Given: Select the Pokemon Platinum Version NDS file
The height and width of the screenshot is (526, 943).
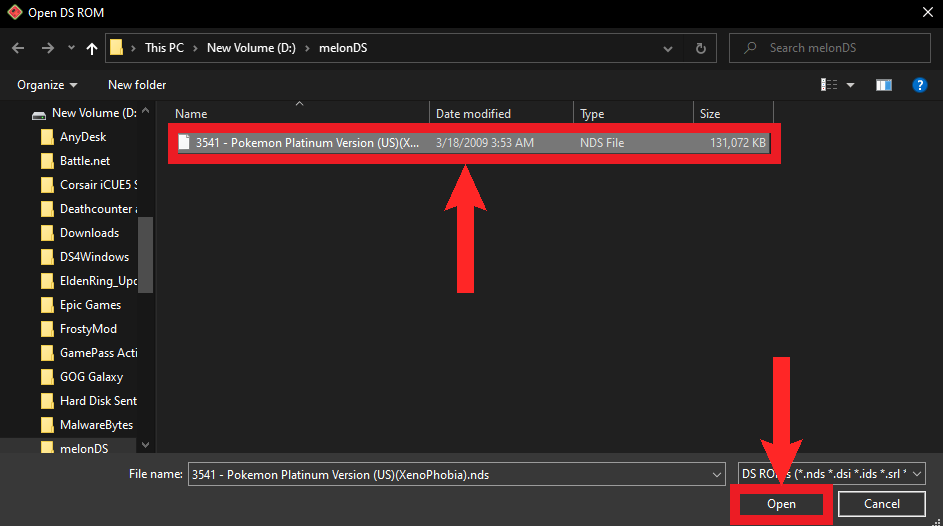Looking at the screenshot, I should 473,143.
